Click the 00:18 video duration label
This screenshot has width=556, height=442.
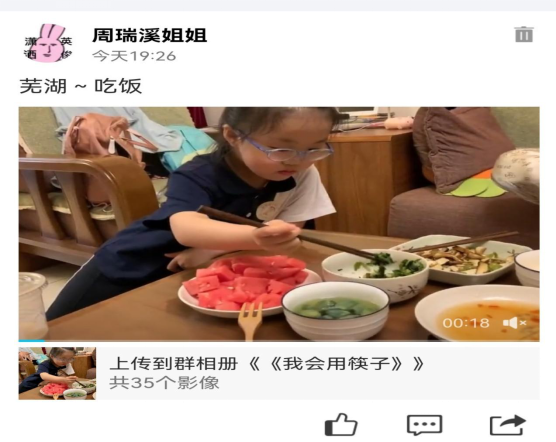click(x=466, y=323)
